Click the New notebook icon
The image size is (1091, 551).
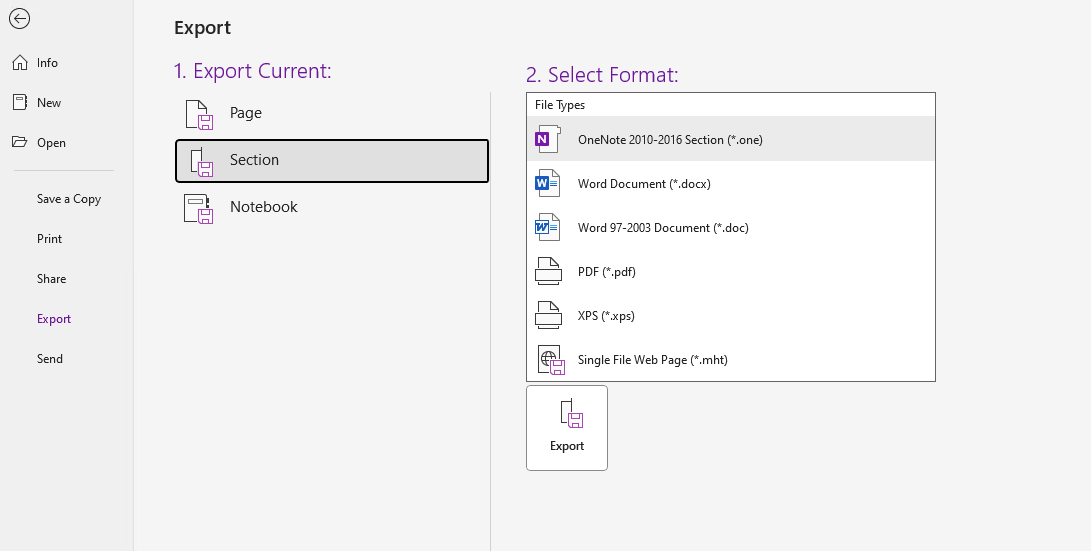point(19,103)
